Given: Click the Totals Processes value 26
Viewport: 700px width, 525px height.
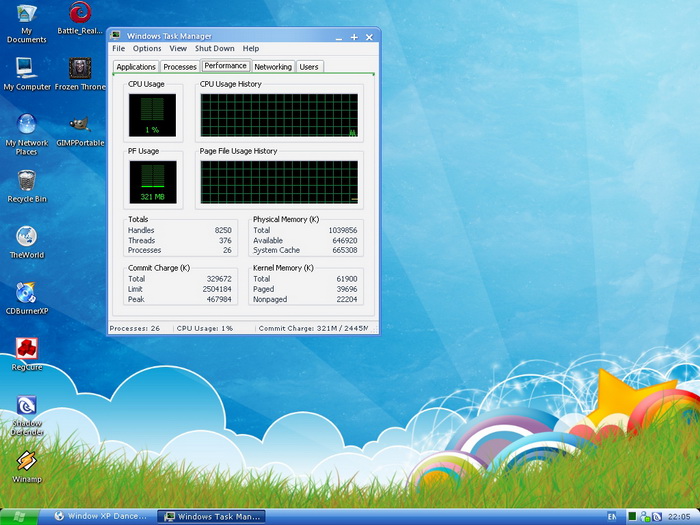Looking at the screenshot, I should click(x=227, y=250).
